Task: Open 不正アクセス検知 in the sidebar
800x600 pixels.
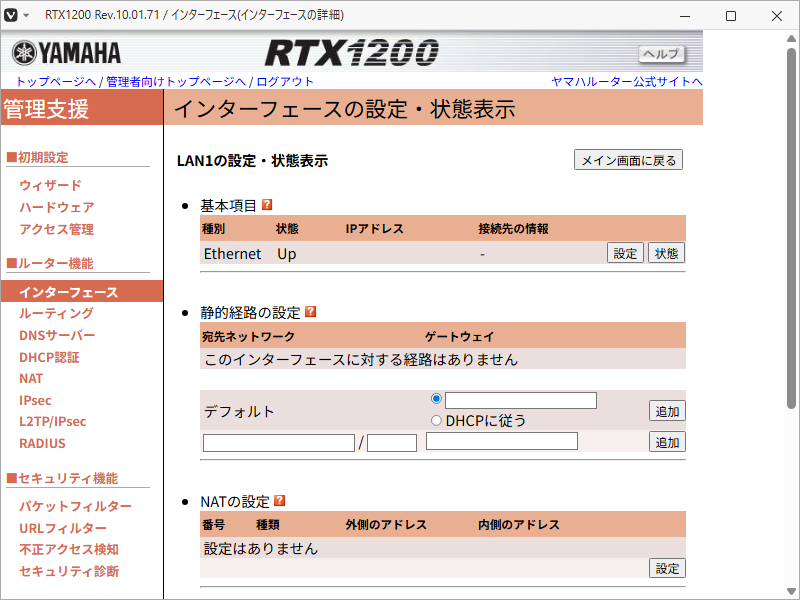Action: point(69,549)
